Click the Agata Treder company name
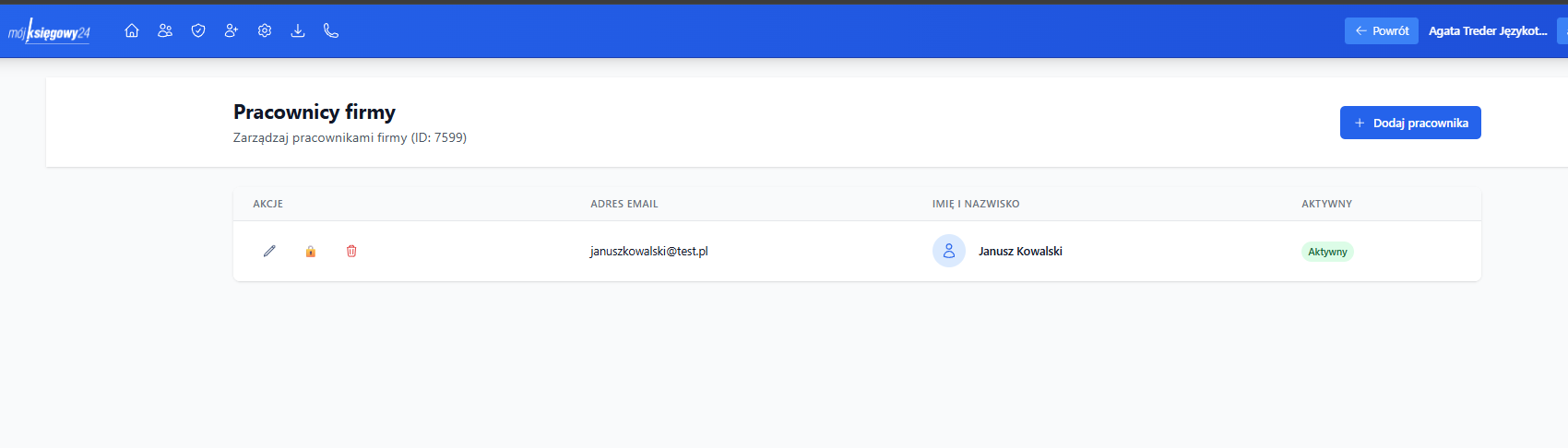 pos(1487,30)
